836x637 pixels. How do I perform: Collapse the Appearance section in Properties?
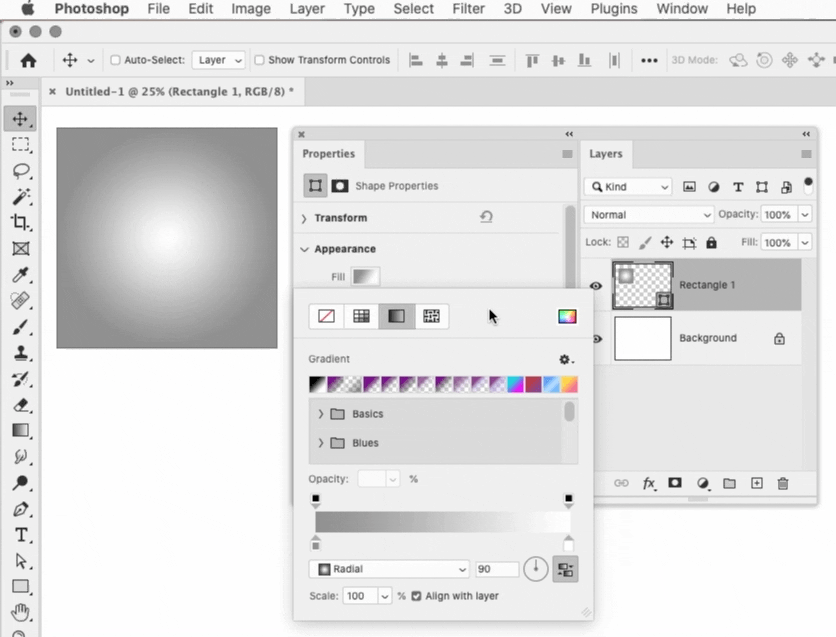click(305, 249)
